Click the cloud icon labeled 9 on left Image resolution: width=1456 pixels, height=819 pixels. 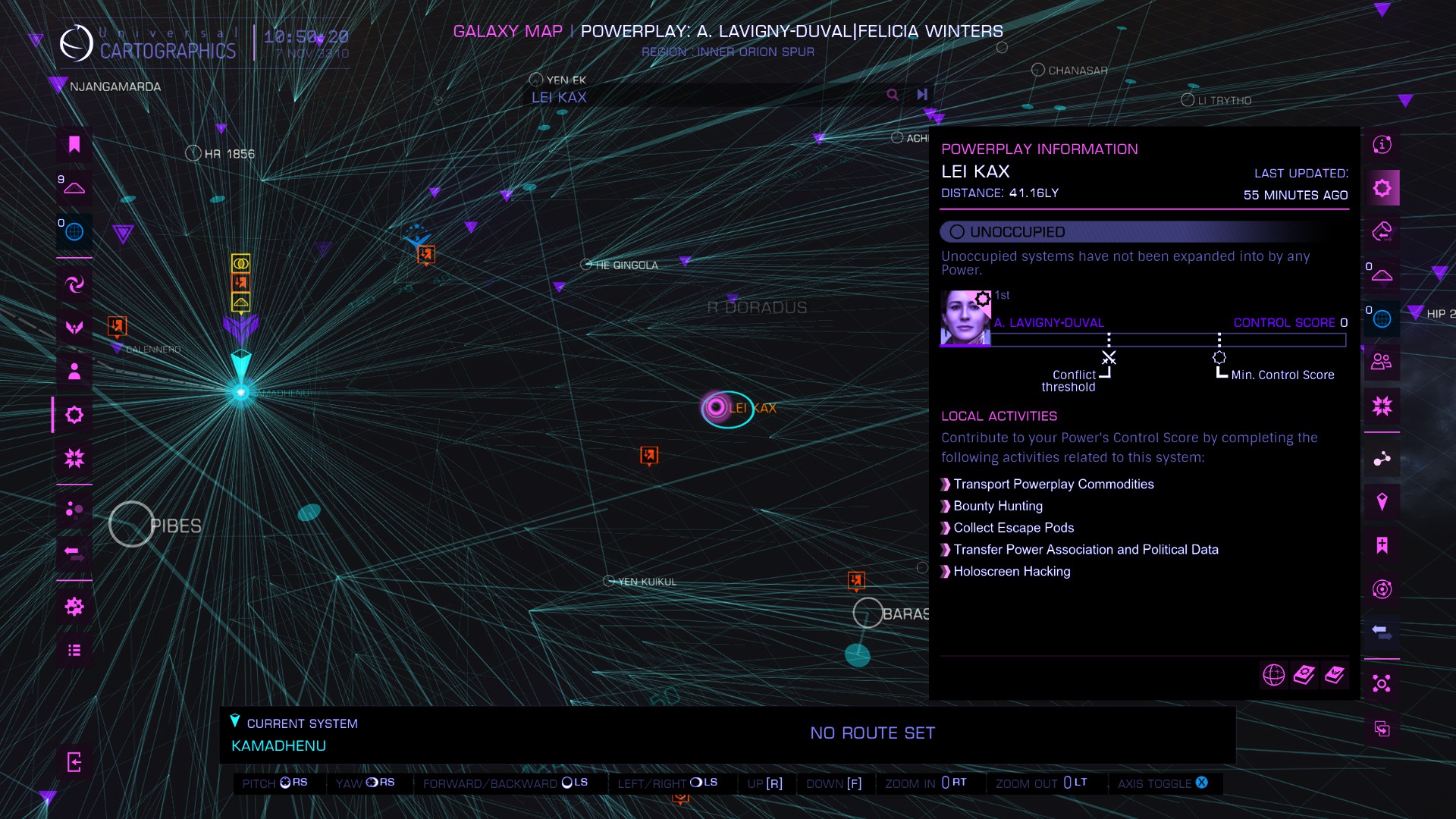point(74,187)
